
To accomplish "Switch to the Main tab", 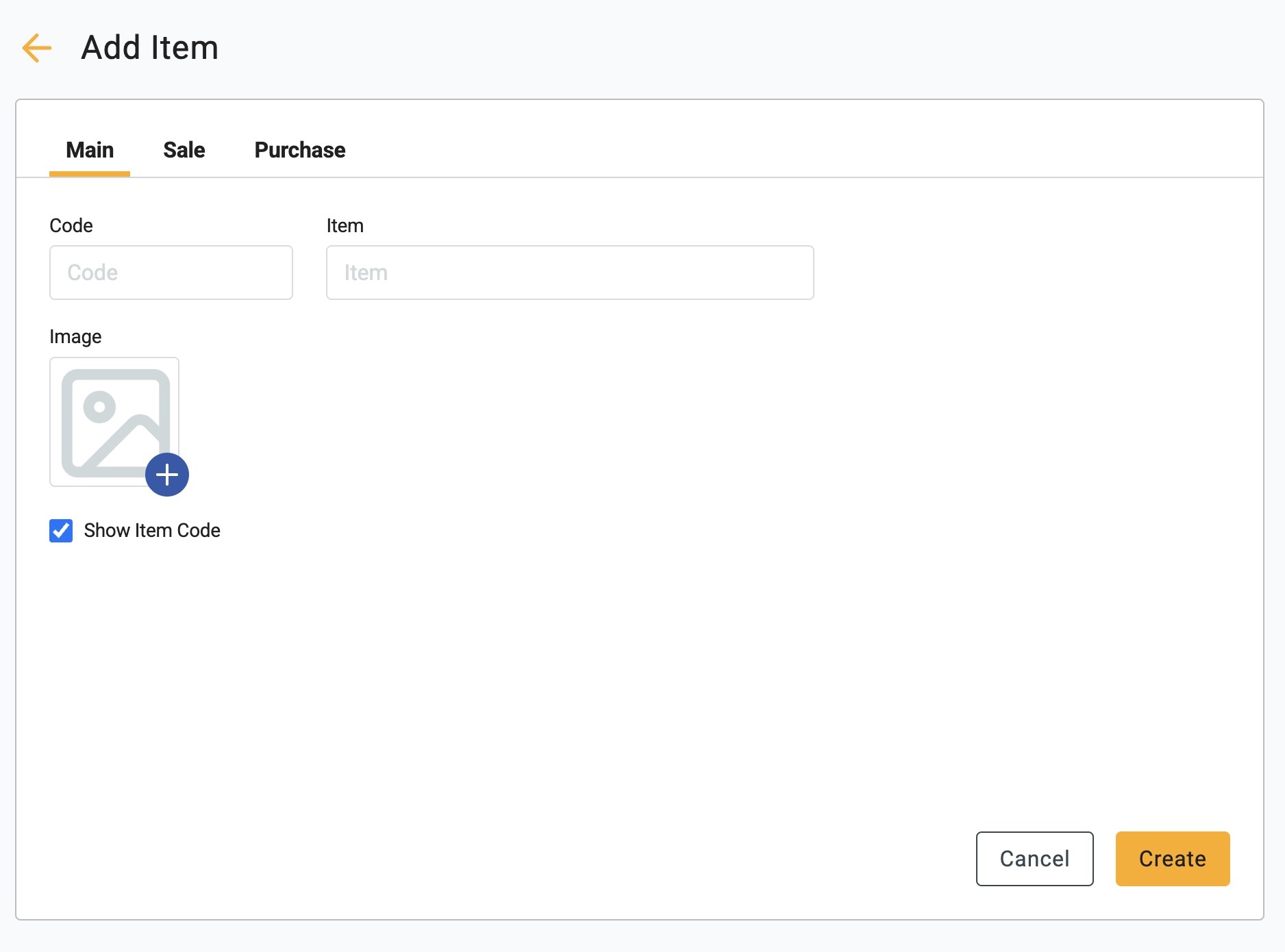I will point(90,150).
